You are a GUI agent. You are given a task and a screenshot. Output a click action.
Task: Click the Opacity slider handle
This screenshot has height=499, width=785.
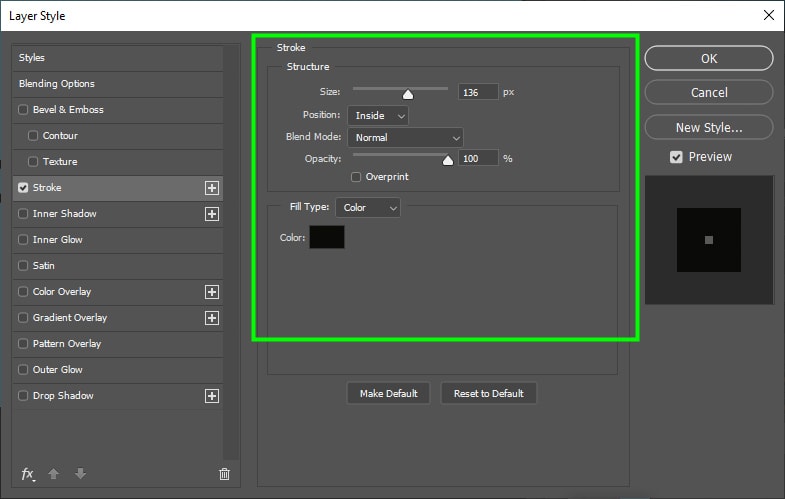448,160
